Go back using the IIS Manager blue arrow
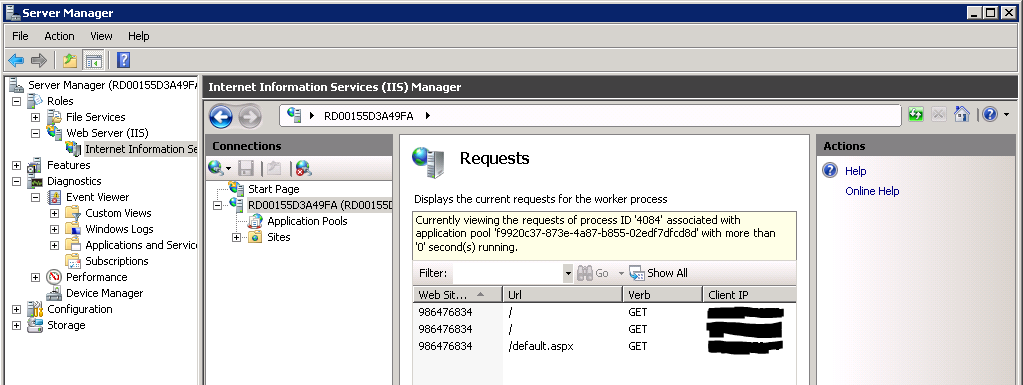 [x=221, y=117]
